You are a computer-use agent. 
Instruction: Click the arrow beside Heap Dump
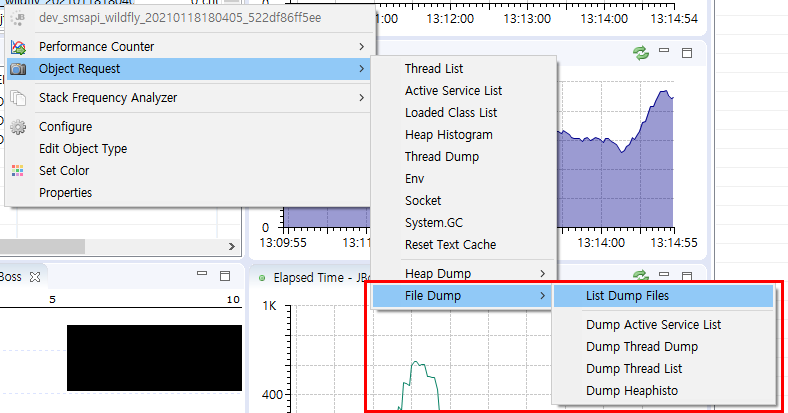542,274
